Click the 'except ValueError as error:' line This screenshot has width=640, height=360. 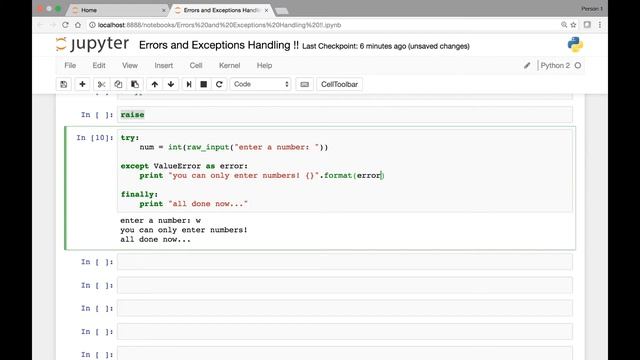184,166
